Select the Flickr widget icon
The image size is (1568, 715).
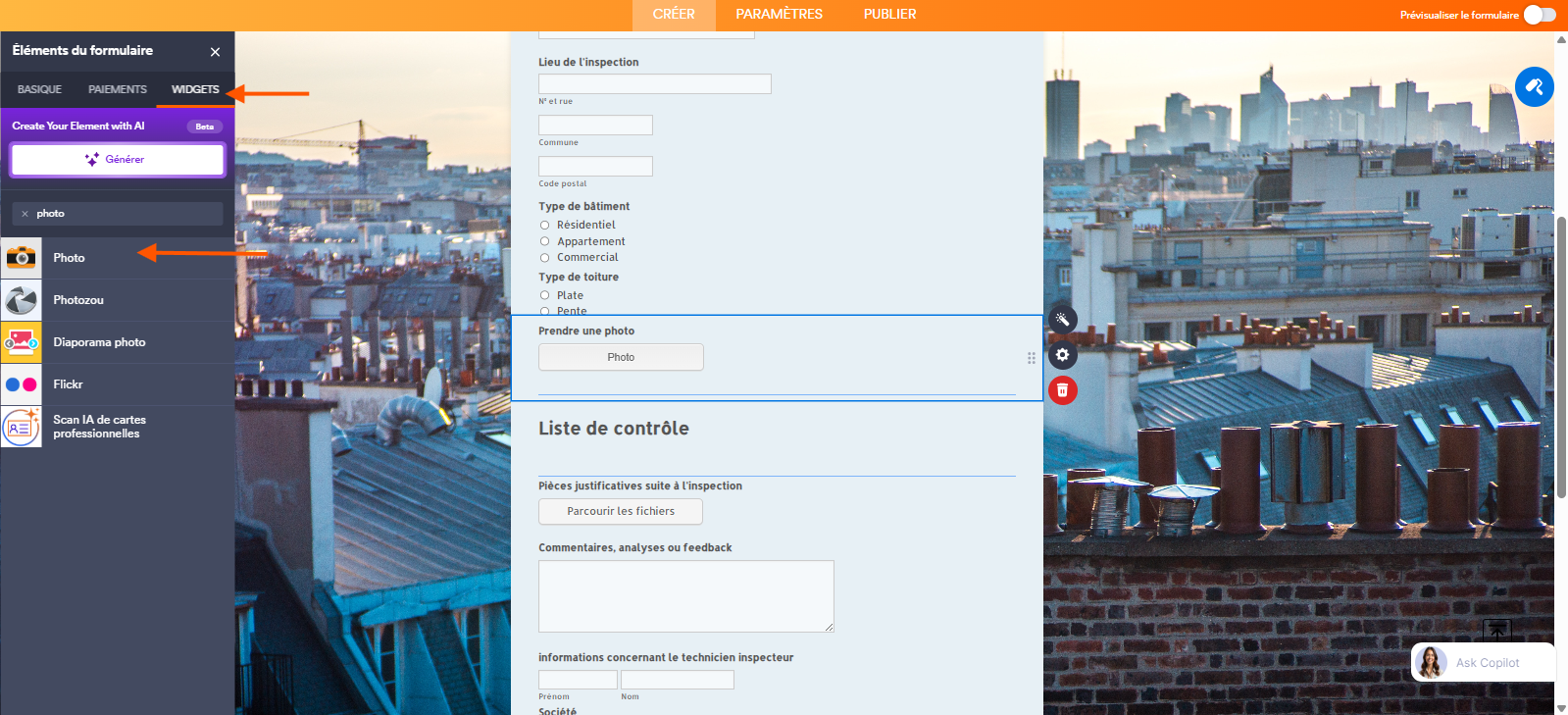[21, 384]
